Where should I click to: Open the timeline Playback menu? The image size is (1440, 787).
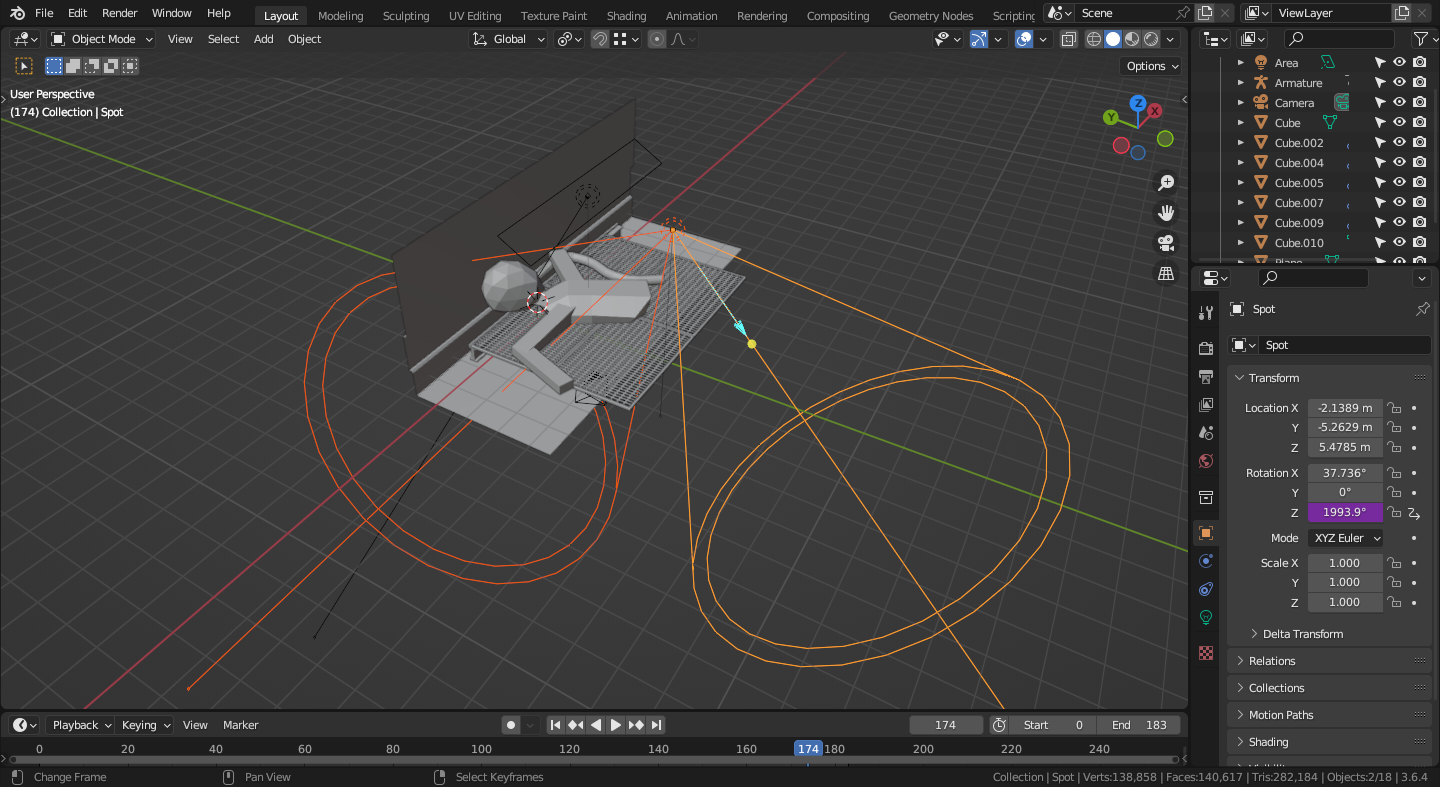tap(83, 725)
